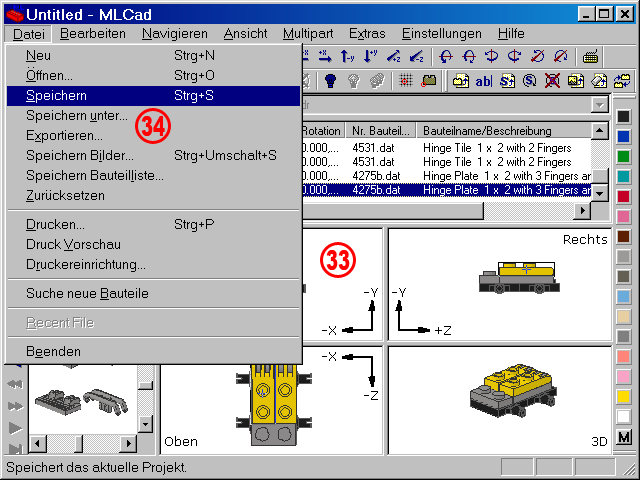The height and width of the screenshot is (480, 640).
Task: Choose Druck Vorschau menu entry
Action: point(153,244)
